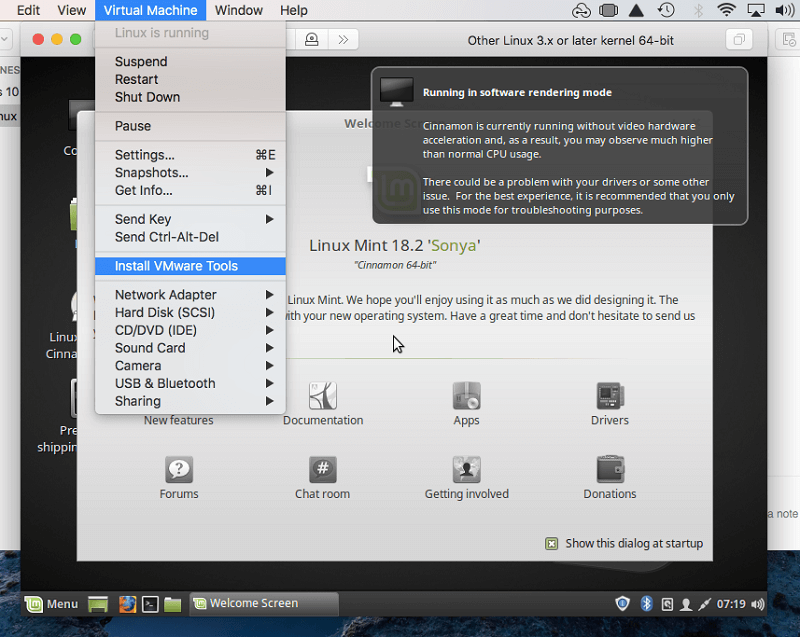This screenshot has height=637, width=800.
Task: Click the AirPlay display icon in menu bar
Action: point(756,10)
